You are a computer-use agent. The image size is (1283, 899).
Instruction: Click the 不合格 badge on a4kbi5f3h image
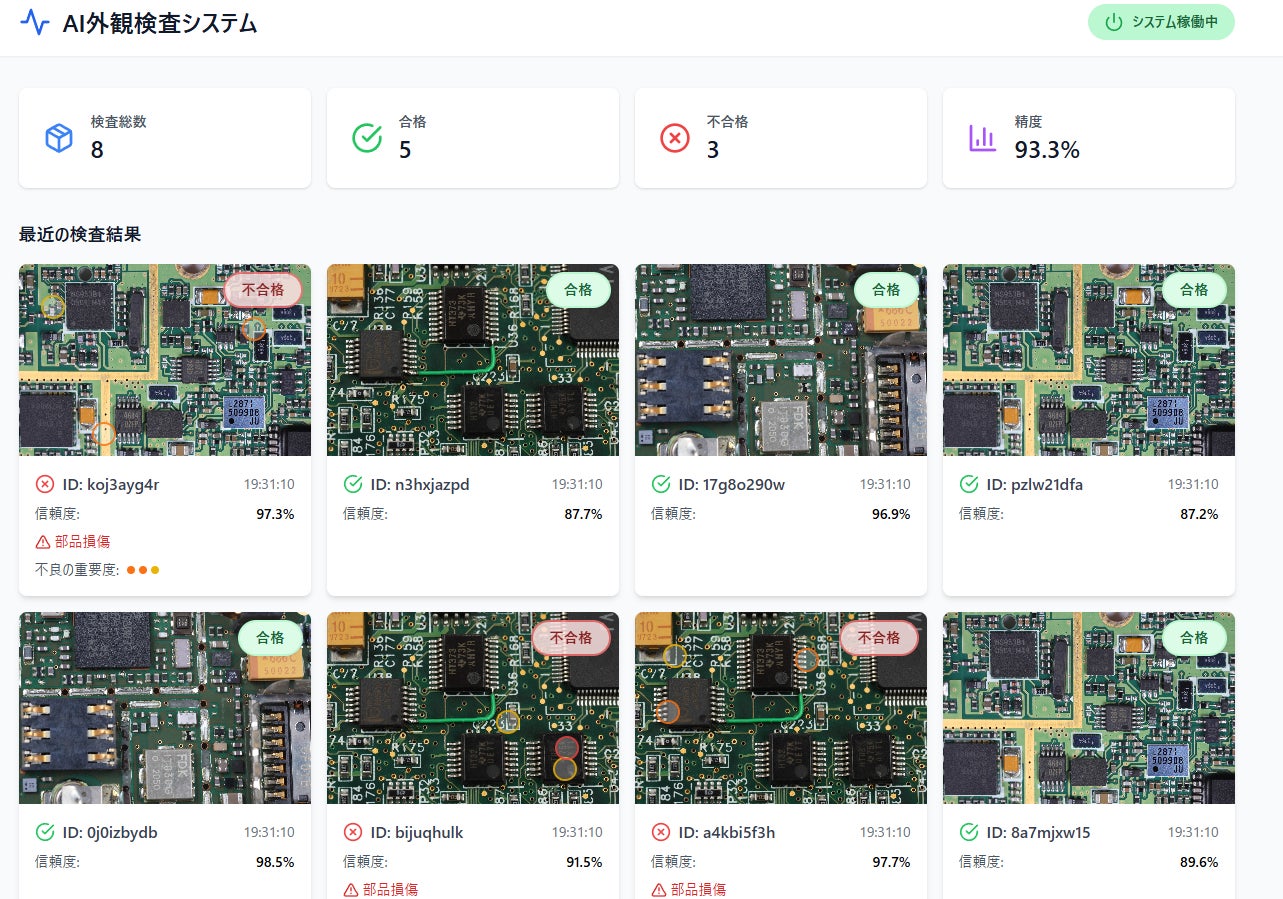879,638
